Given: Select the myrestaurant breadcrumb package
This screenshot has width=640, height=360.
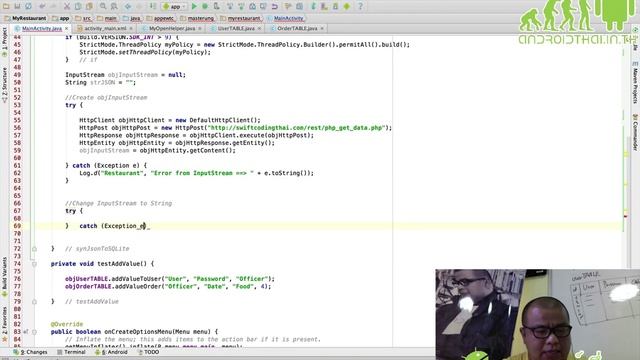Looking at the screenshot, I should coord(240,18).
